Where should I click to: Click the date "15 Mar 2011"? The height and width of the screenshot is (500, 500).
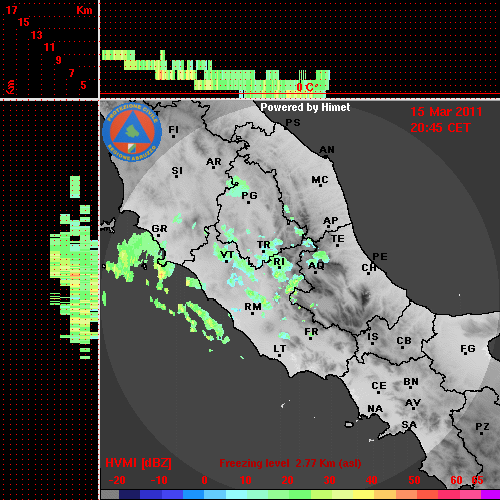coord(446,112)
